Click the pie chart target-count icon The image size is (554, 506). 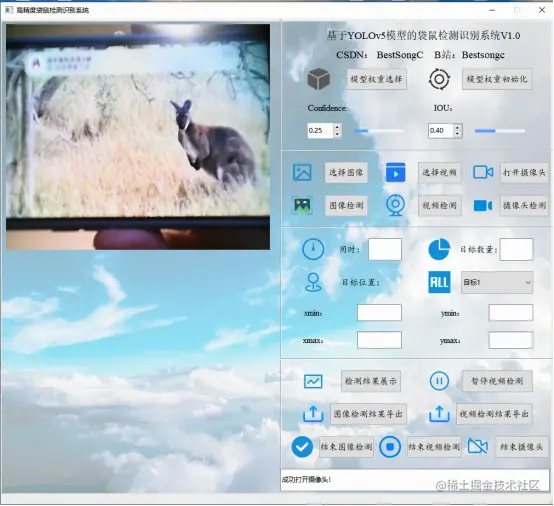tap(439, 249)
